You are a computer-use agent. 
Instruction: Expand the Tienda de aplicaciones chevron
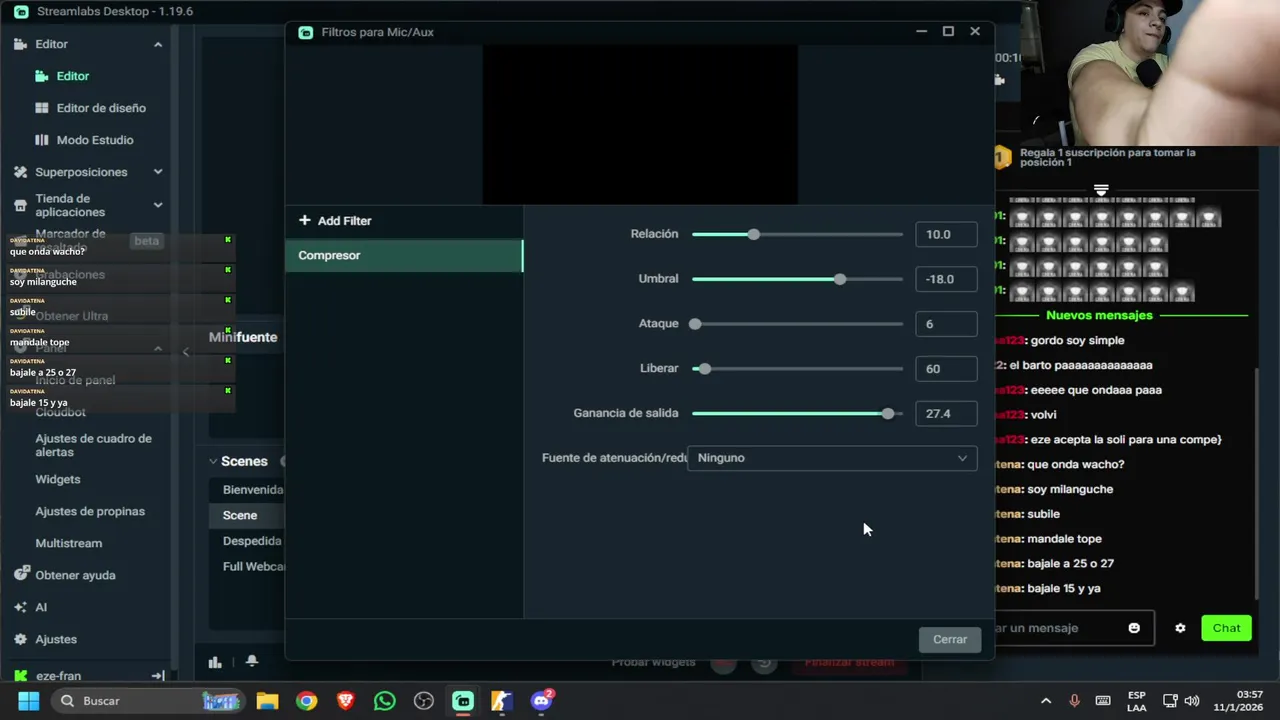(158, 205)
